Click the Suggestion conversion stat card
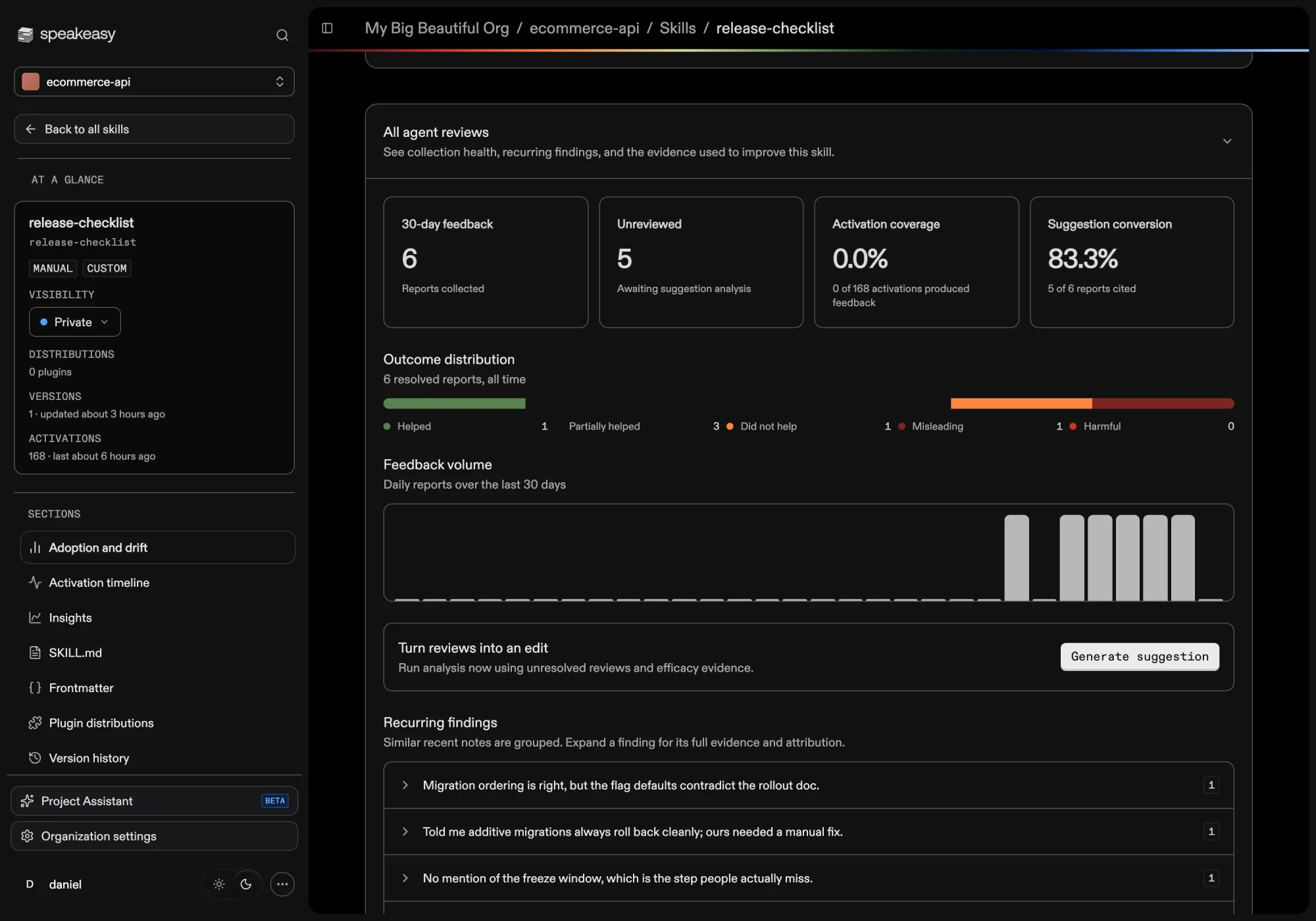Screen dimensions: 1316x921 click(1131, 262)
